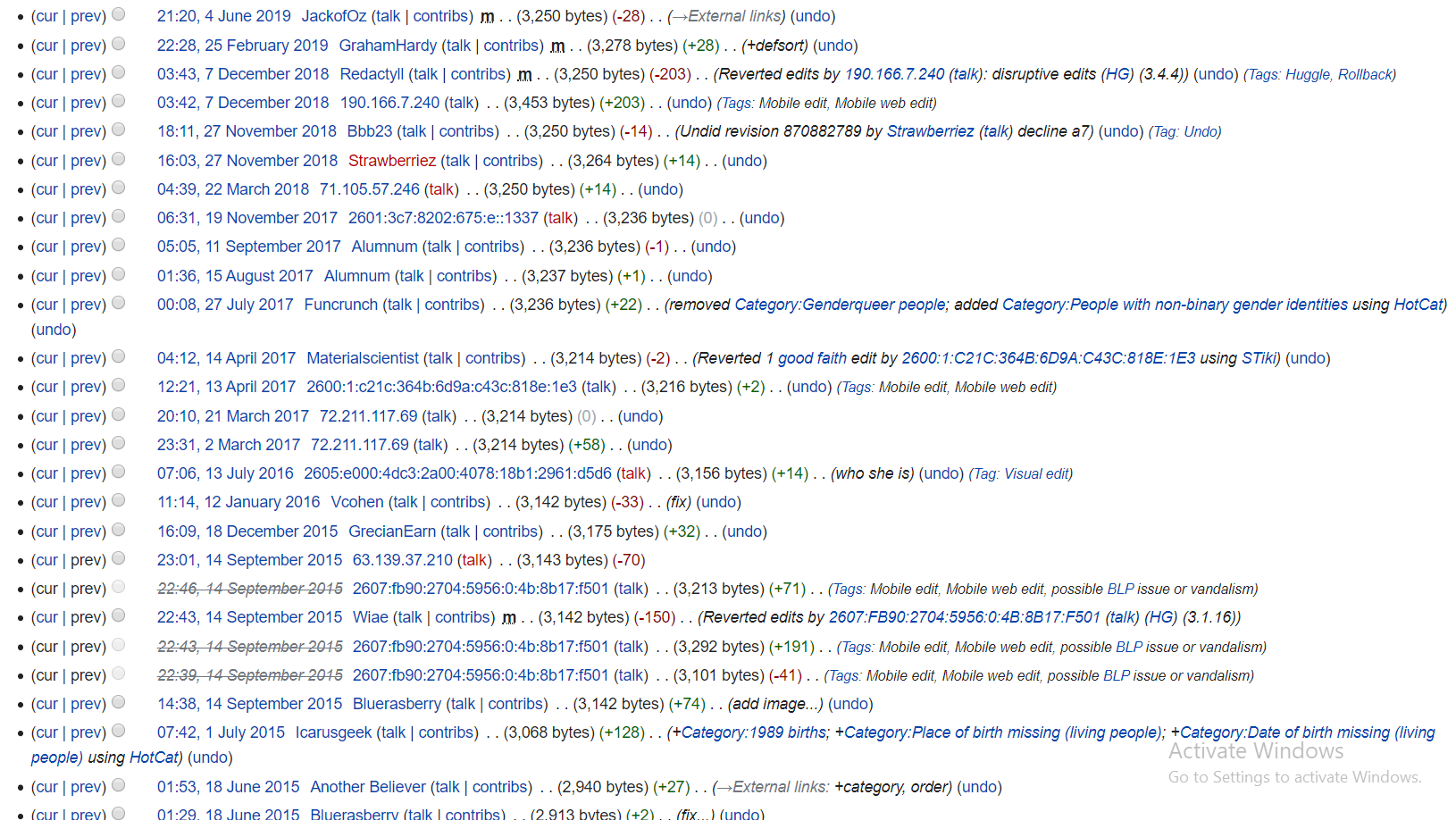Select radio button for 07:42, 1 July 2015 revision
The image size is (1456, 820).
click(x=118, y=732)
